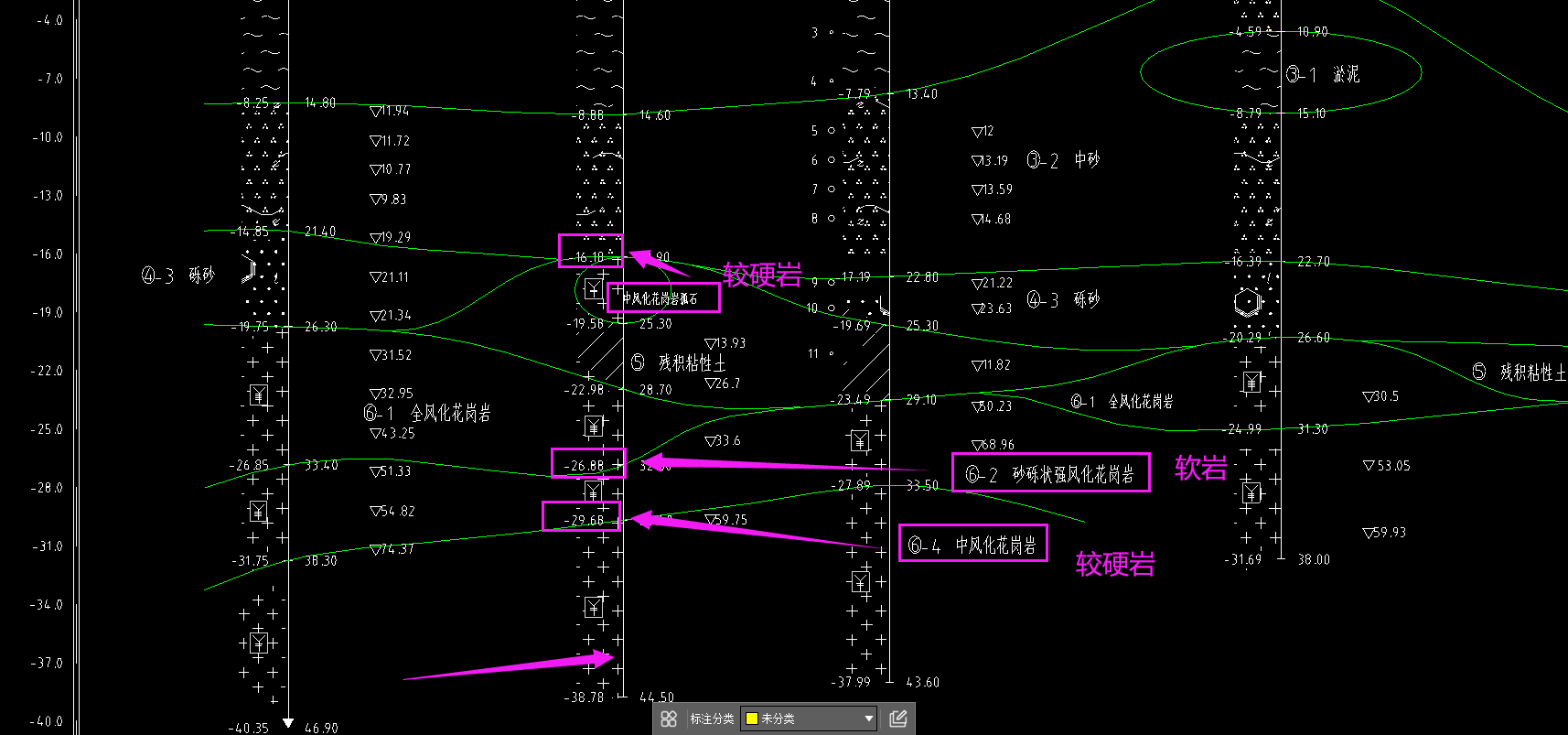Viewport: 1568px width, 735px height.
Task: Select the value ▽13.19
Action: [990, 160]
